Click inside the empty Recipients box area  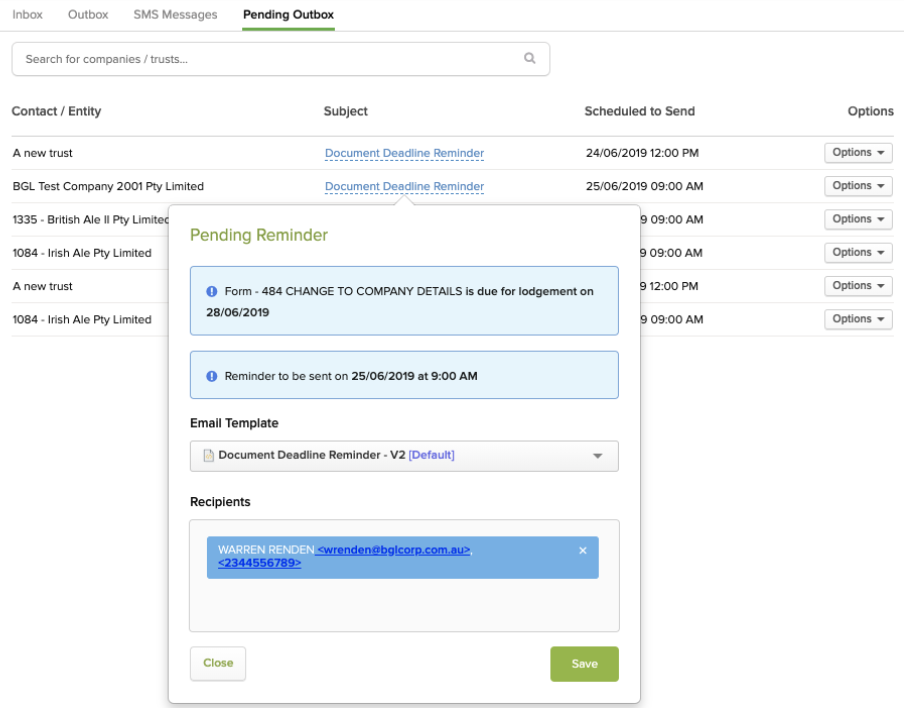click(x=403, y=605)
